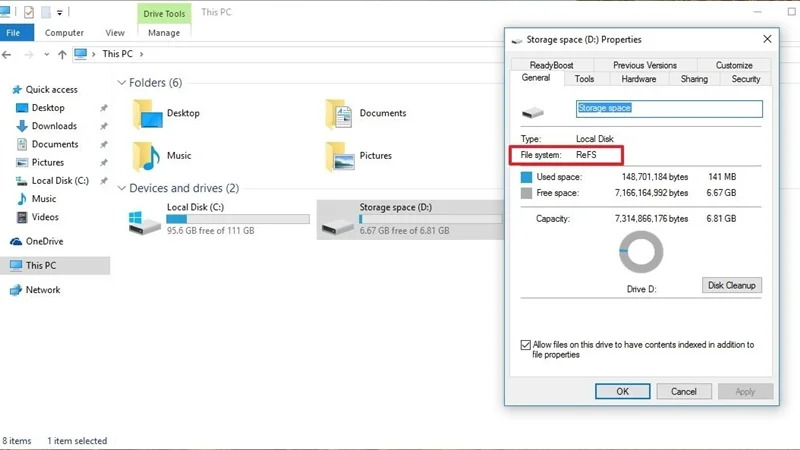Switch to the ReadyBoost tab in Properties
The width and height of the screenshot is (800, 450).
552,65
